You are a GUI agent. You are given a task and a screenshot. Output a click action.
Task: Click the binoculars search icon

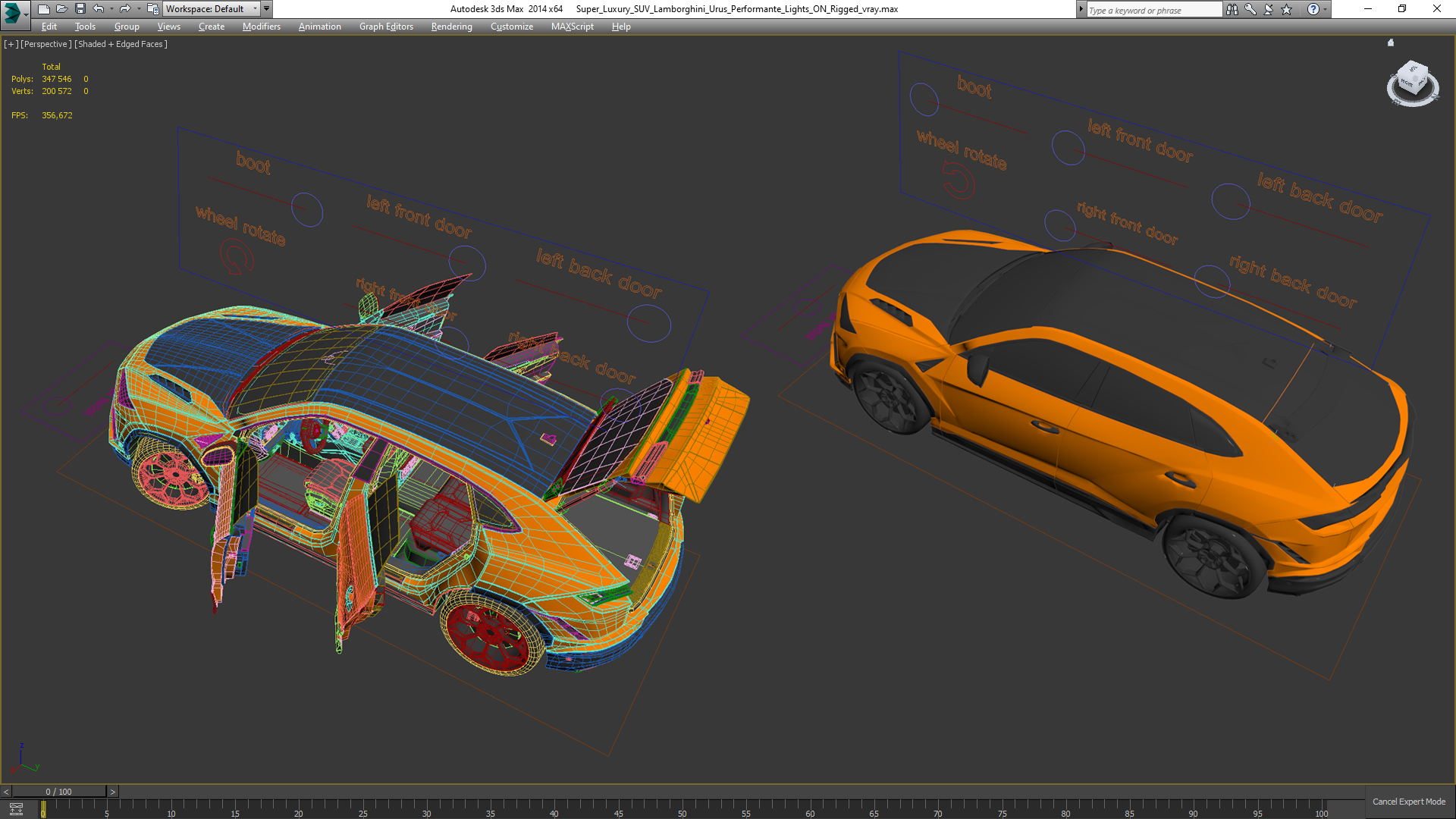point(1232,9)
